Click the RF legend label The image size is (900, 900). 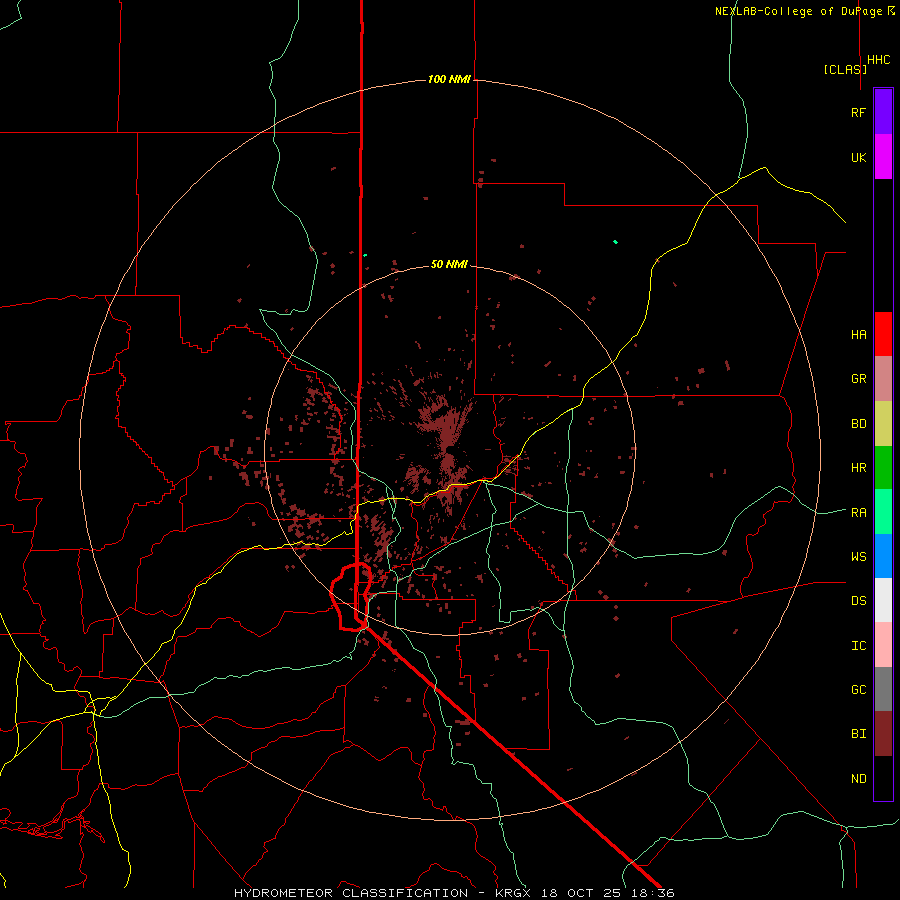pyautogui.click(x=858, y=112)
